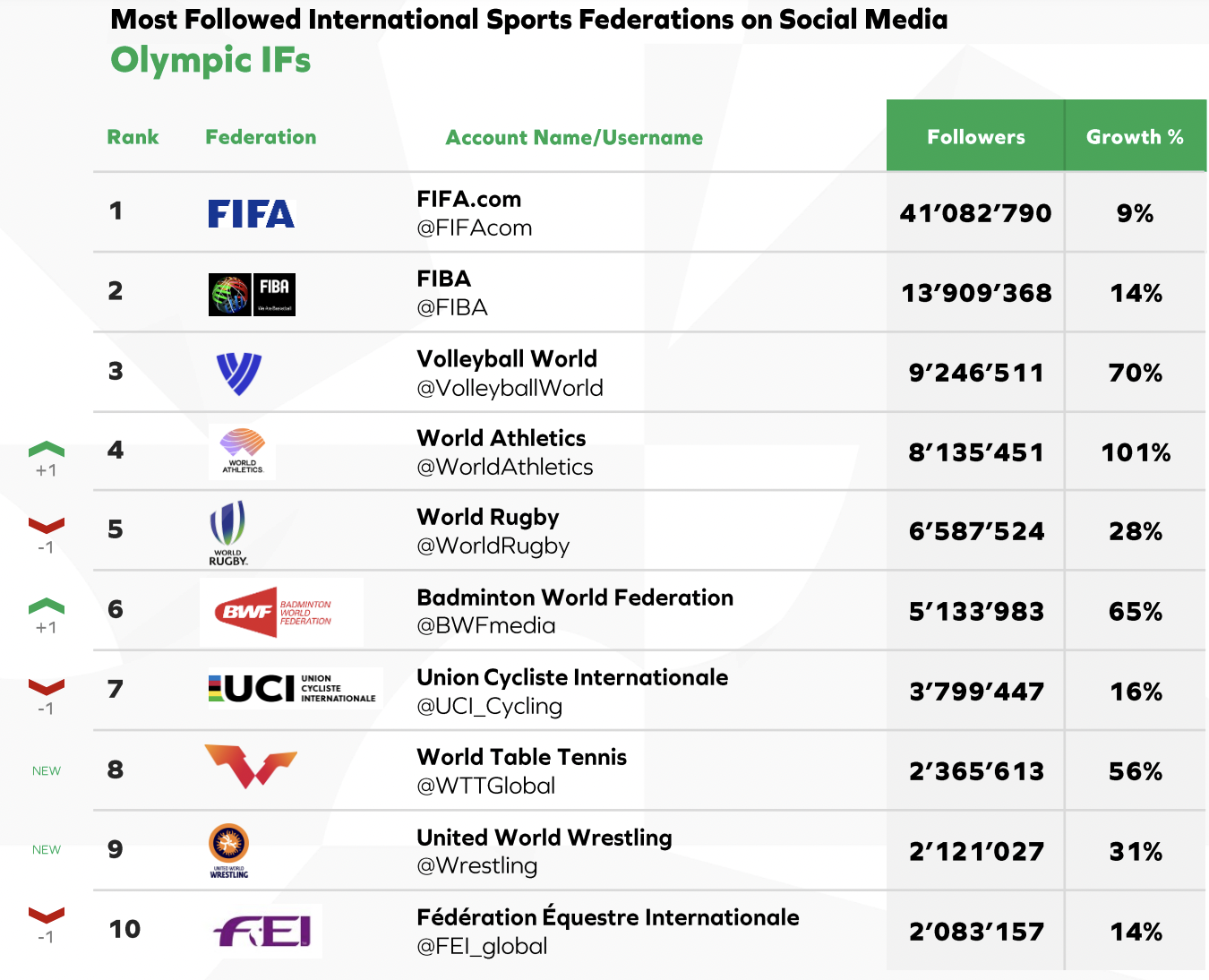Click the BWF Badminton World Federation logo
This screenshot has height=980, width=1209.
[x=281, y=612]
